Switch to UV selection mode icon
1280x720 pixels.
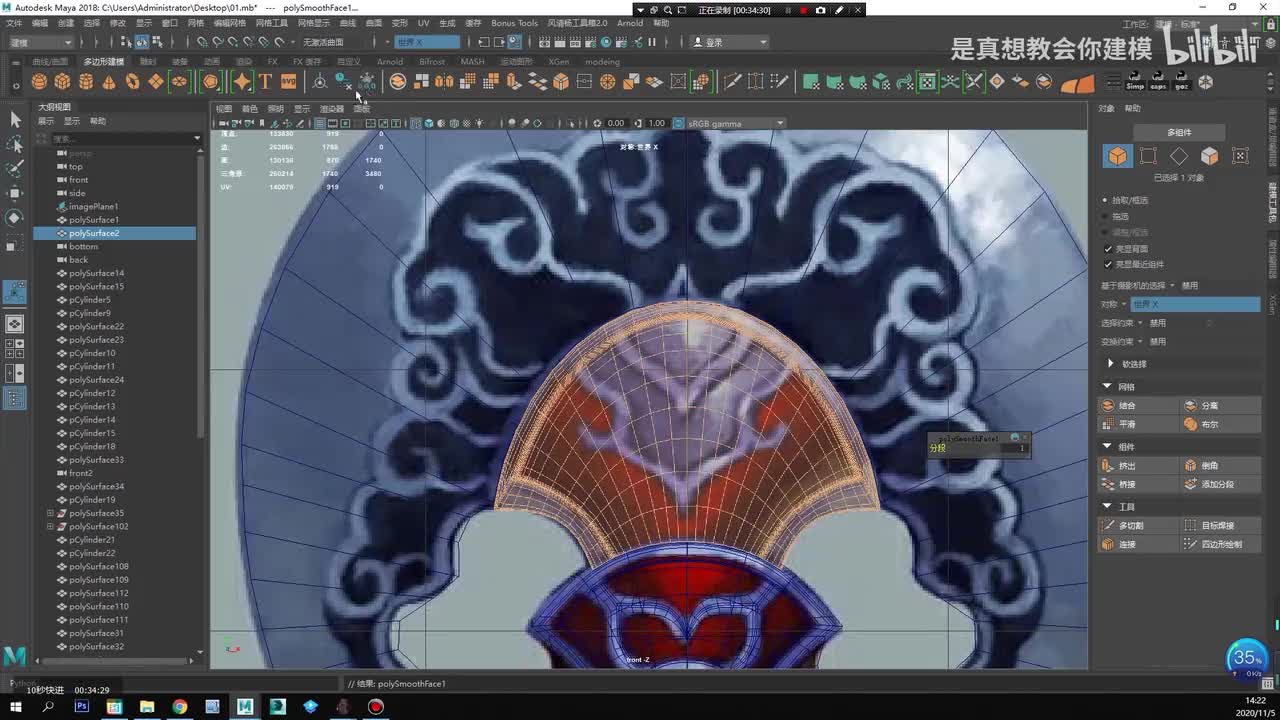pyautogui.click(x=1241, y=156)
